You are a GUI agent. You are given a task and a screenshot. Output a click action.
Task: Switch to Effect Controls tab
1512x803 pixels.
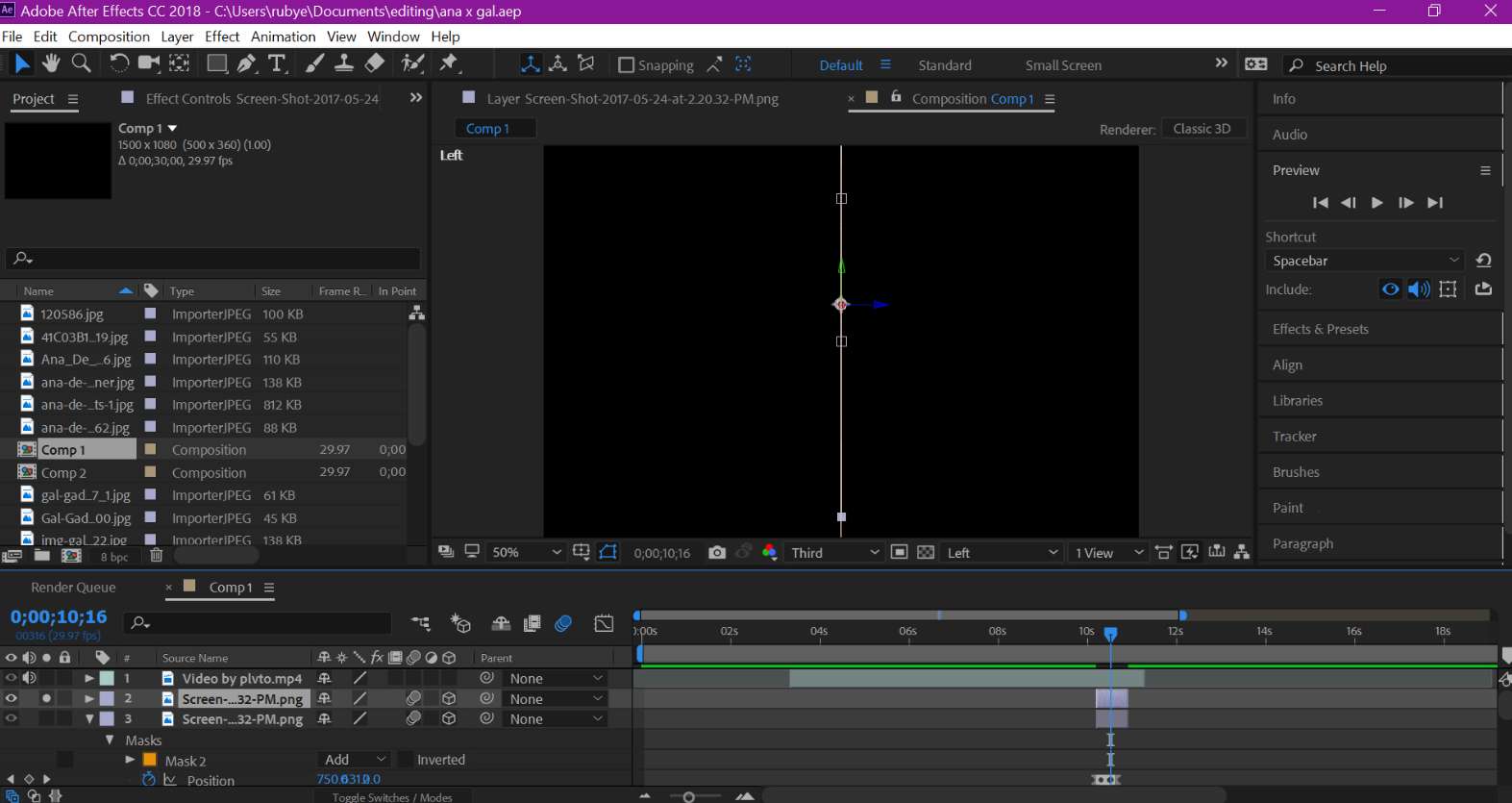coord(261,98)
